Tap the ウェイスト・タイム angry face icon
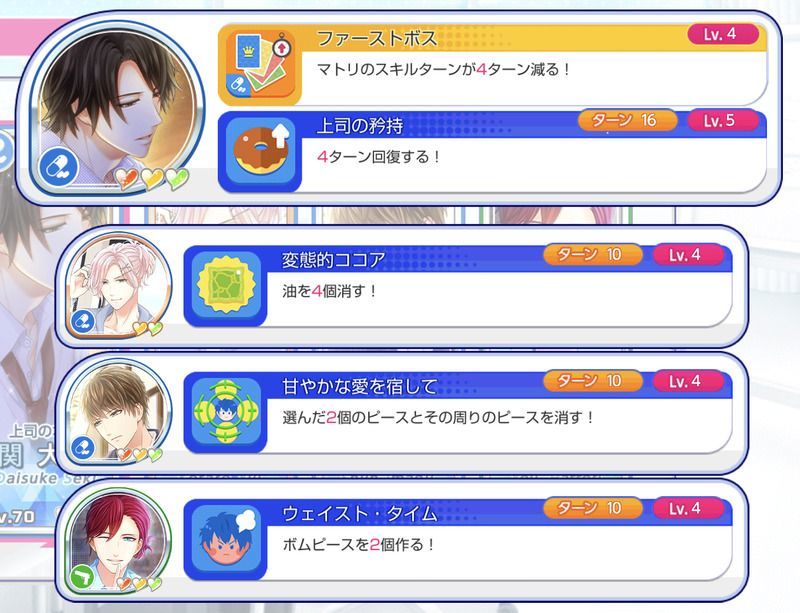This screenshot has width=800, height=613. point(226,538)
